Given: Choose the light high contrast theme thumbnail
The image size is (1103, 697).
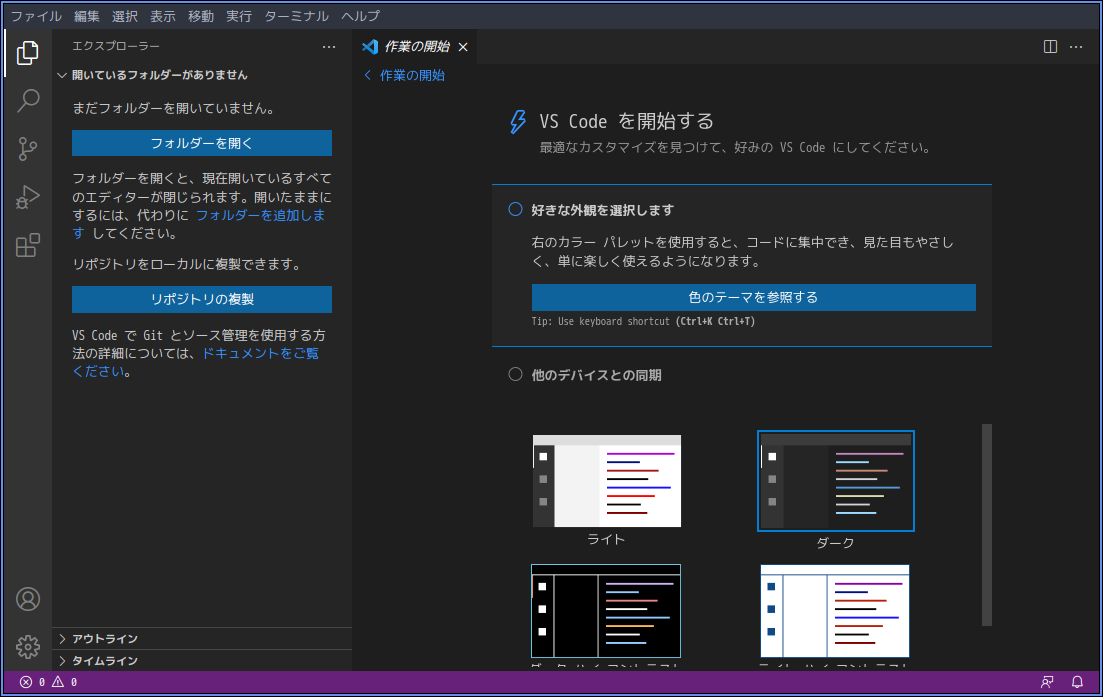Looking at the screenshot, I should point(835,610).
